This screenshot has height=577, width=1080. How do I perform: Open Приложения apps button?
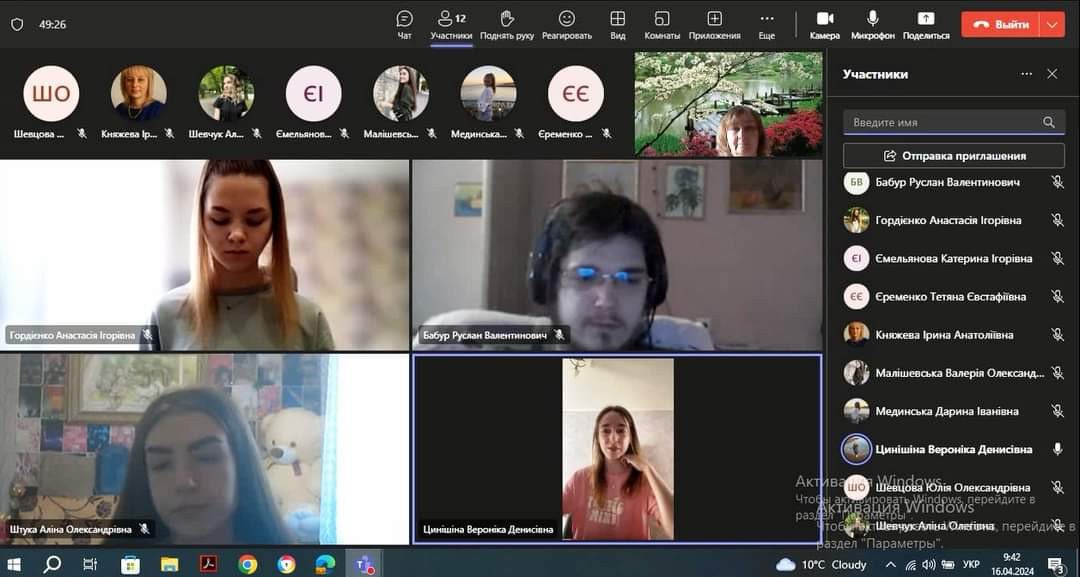click(x=714, y=25)
